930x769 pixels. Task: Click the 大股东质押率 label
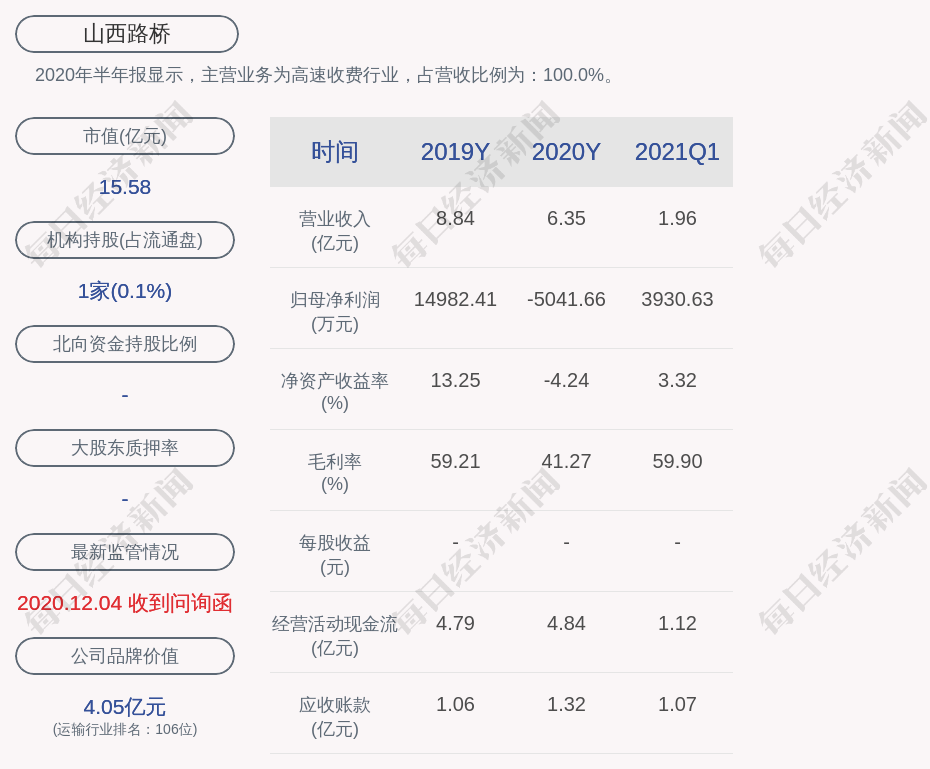(124, 448)
